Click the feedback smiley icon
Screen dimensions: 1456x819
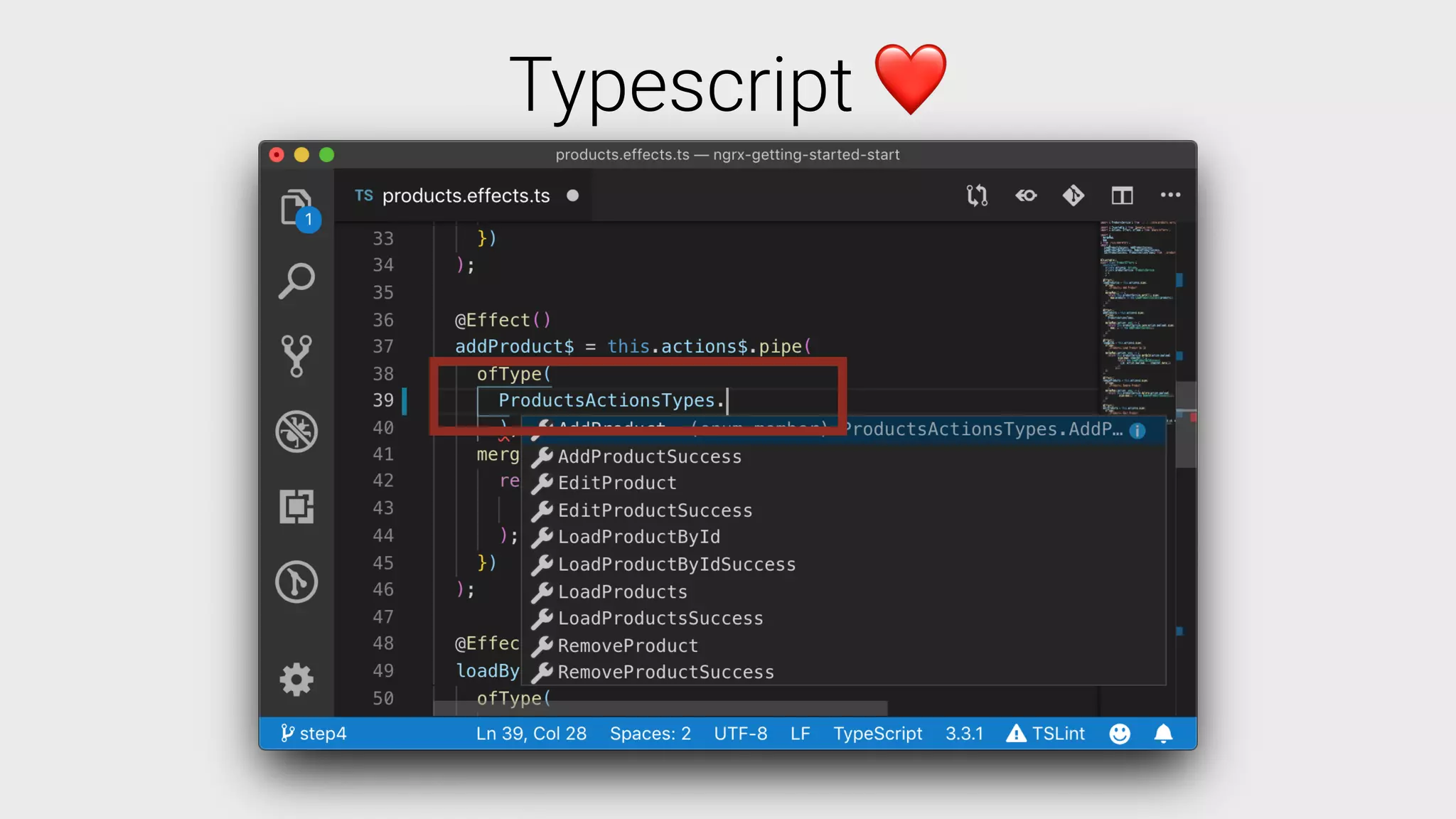pyautogui.click(x=1120, y=734)
